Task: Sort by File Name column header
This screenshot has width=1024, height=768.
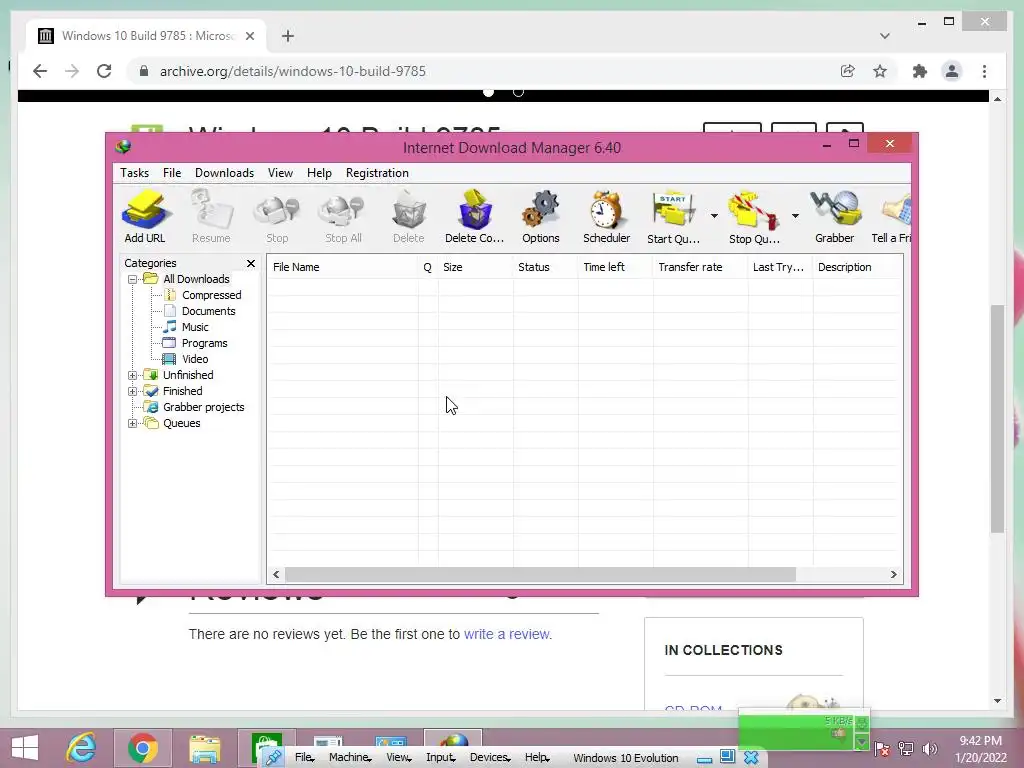Action: click(343, 267)
